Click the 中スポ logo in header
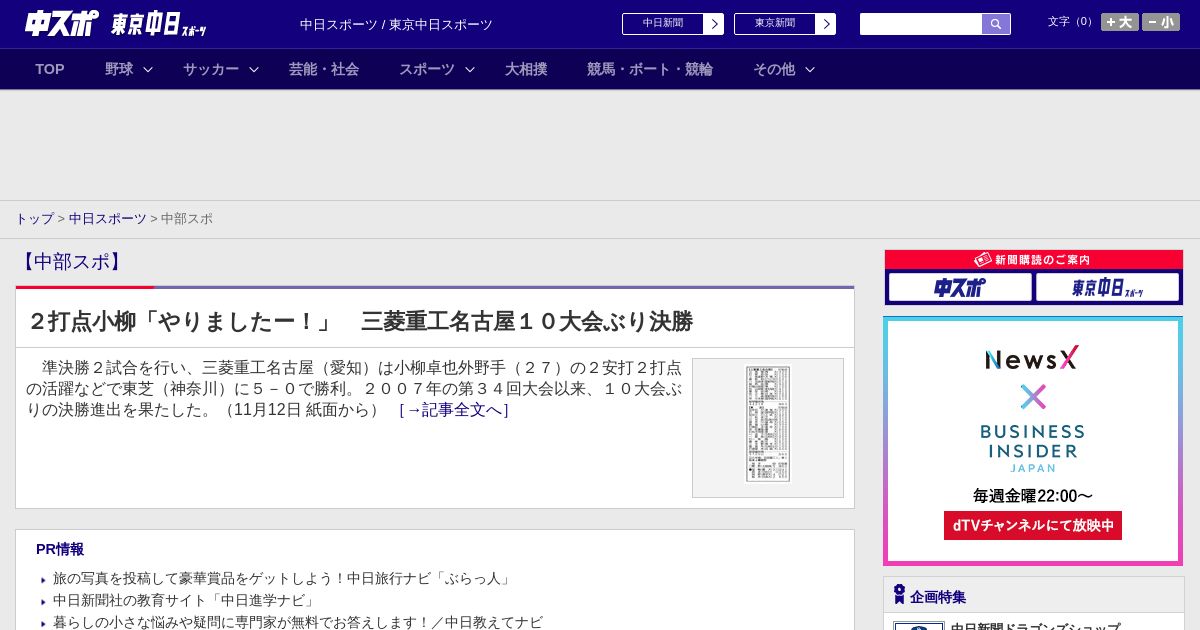This screenshot has width=1200, height=630. point(61,23)
